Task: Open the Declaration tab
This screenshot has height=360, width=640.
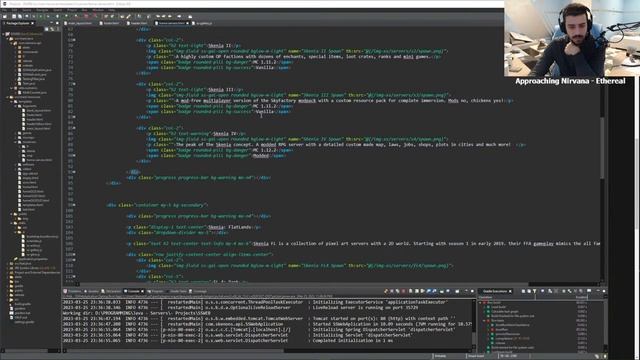Action: point(111,291)
